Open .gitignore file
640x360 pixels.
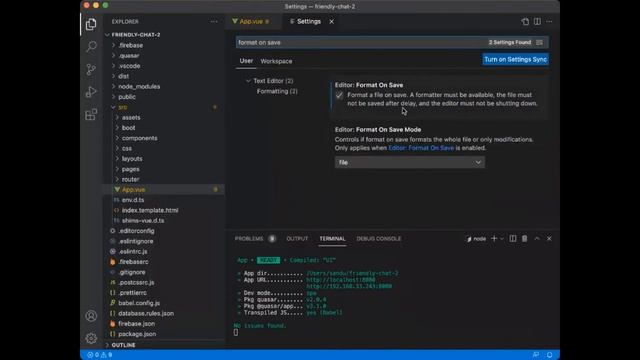click(x=132, y=272)
